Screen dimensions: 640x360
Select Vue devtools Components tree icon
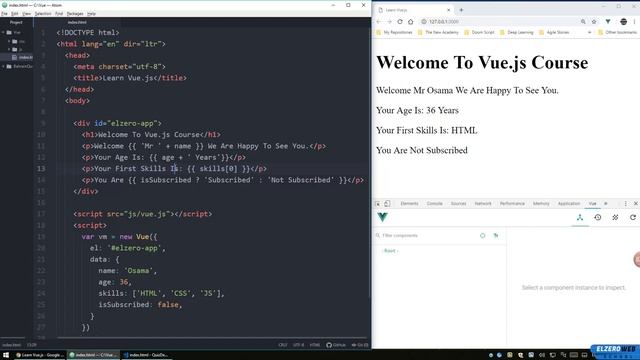[580, 218]
